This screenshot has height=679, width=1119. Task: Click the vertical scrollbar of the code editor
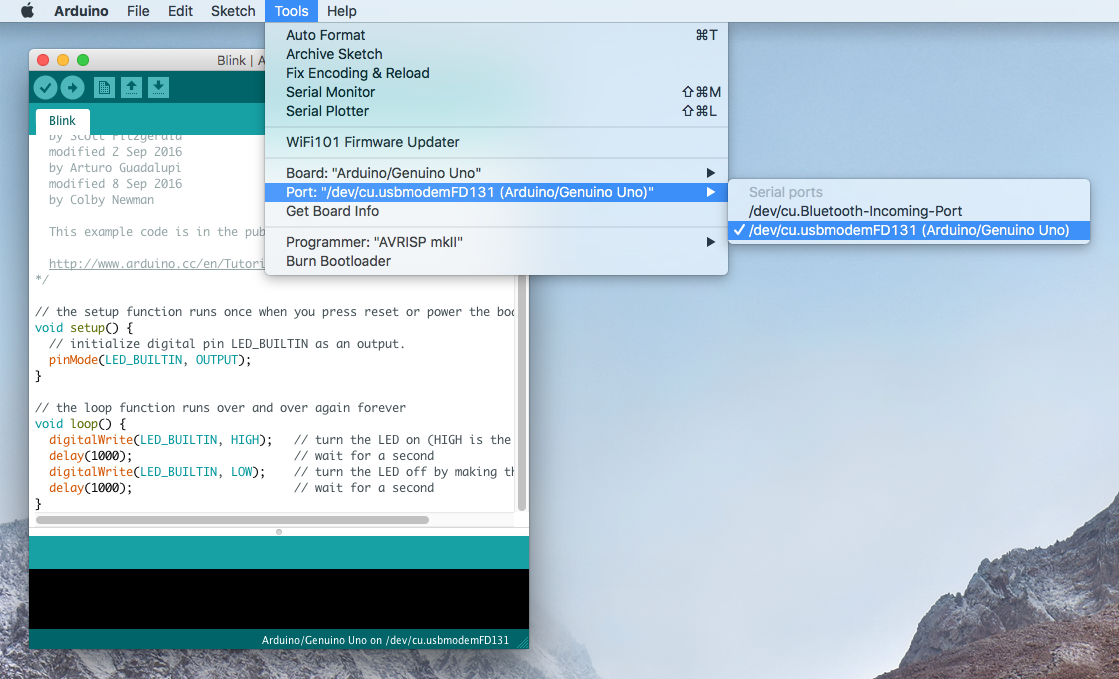(x=522, y=393)
